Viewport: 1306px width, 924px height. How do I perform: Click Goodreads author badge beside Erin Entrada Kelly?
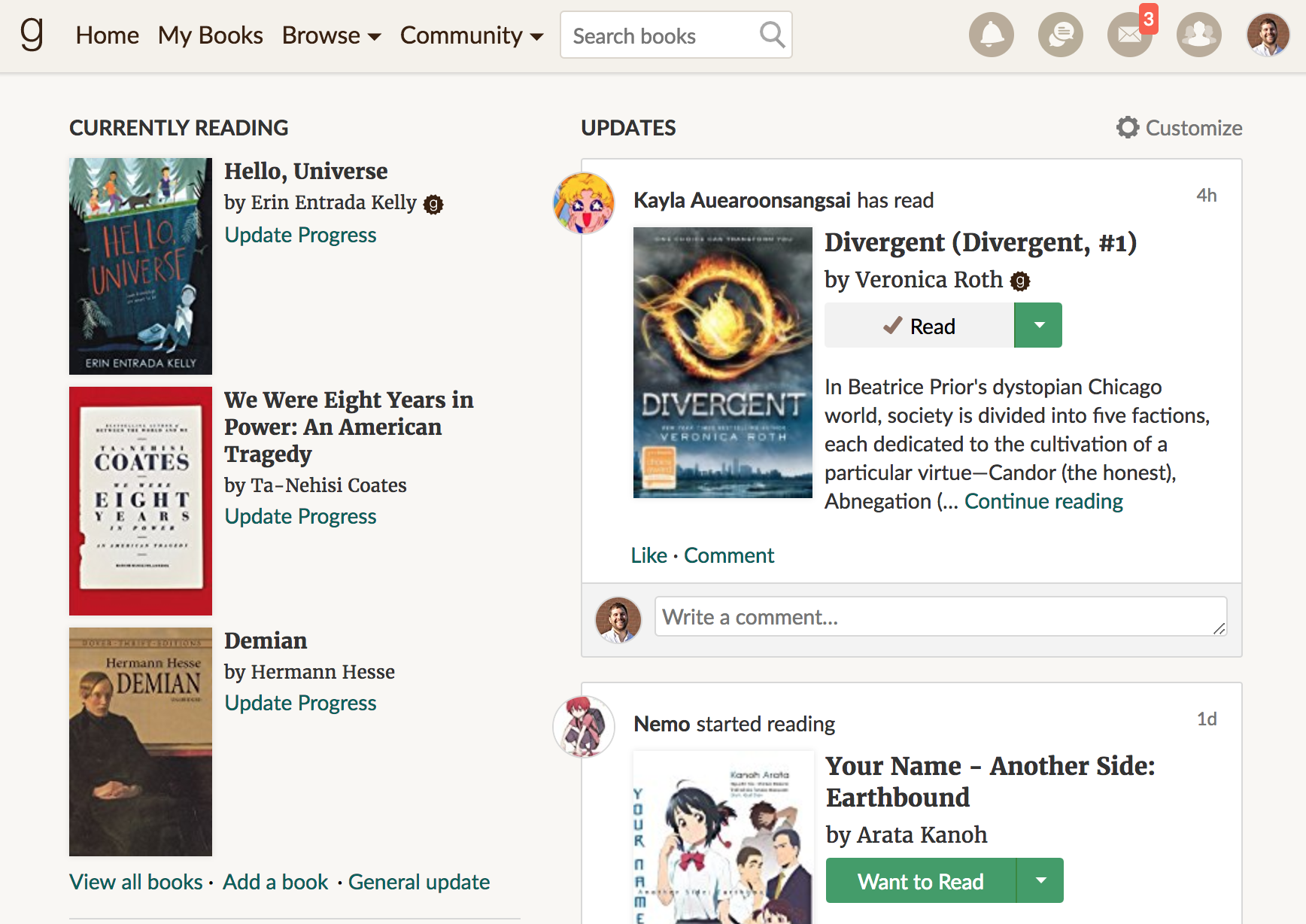[x=433, y=204]
